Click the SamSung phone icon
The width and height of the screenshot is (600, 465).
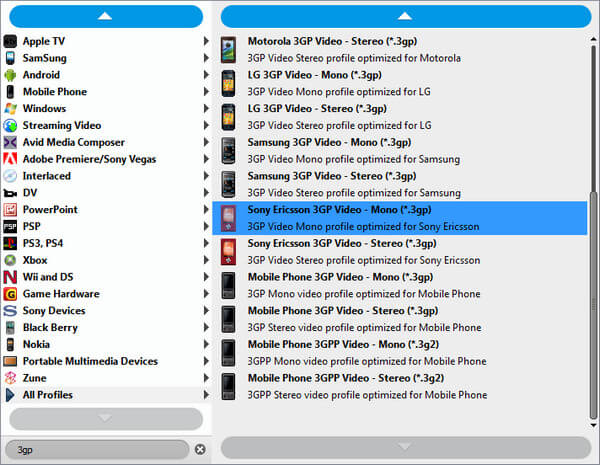click(10, 58)
